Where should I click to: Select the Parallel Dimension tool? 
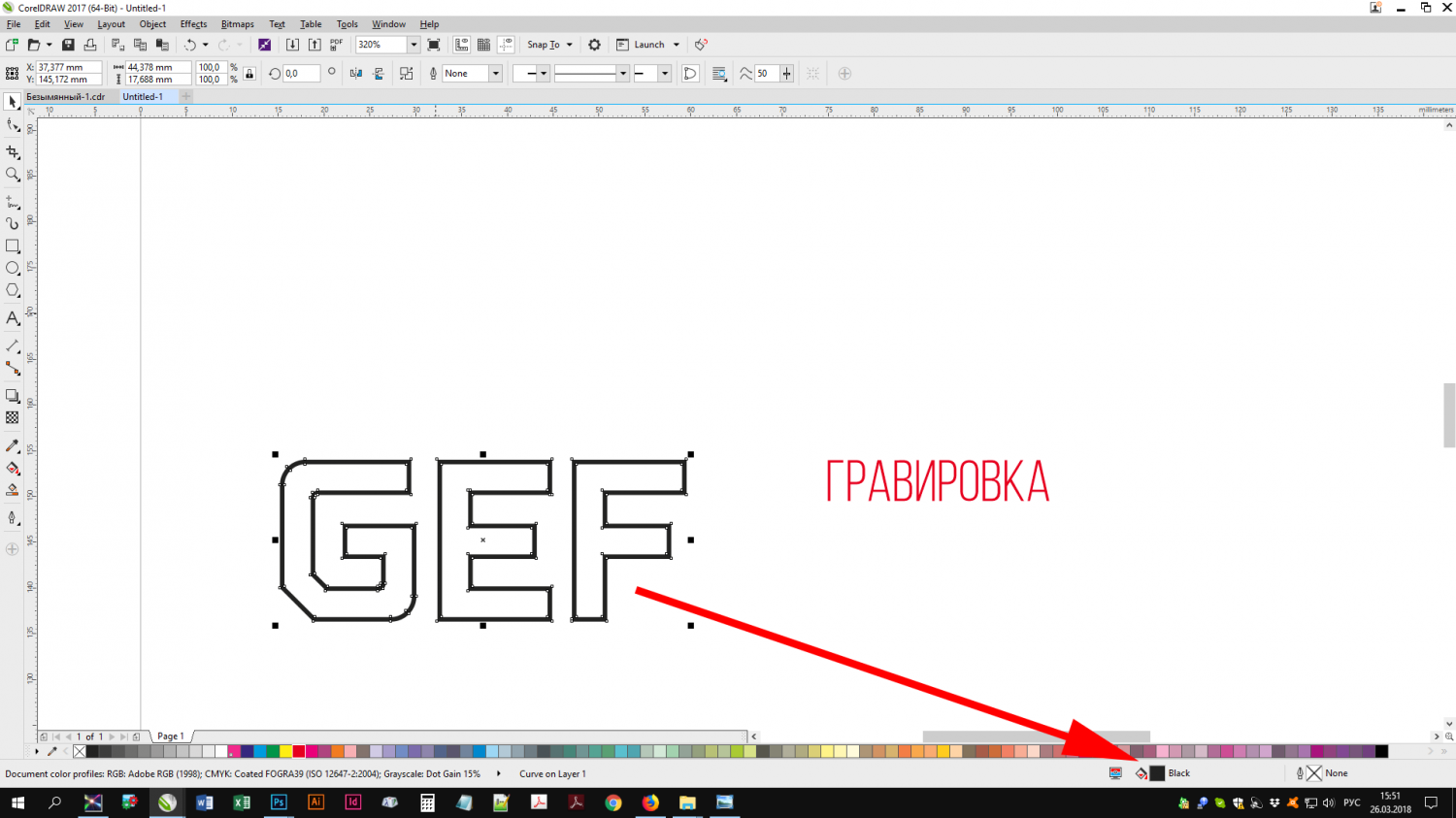(x=13, y=345)
